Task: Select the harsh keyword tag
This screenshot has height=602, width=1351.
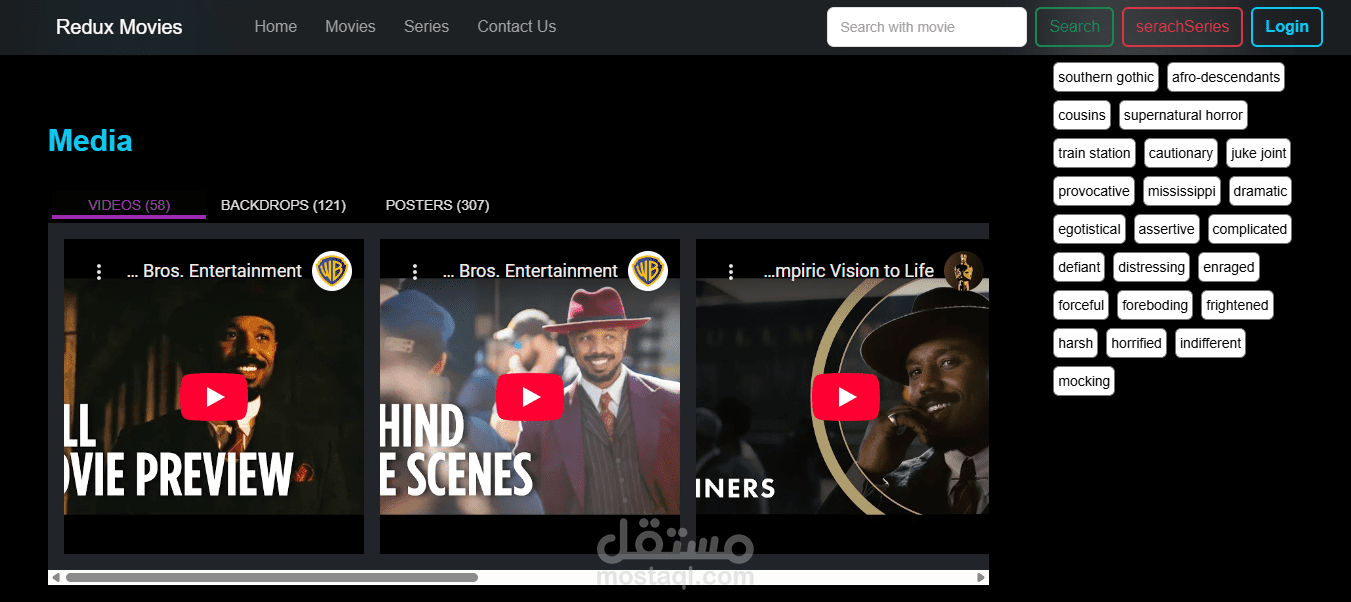Action: [x=1075, y=343]
